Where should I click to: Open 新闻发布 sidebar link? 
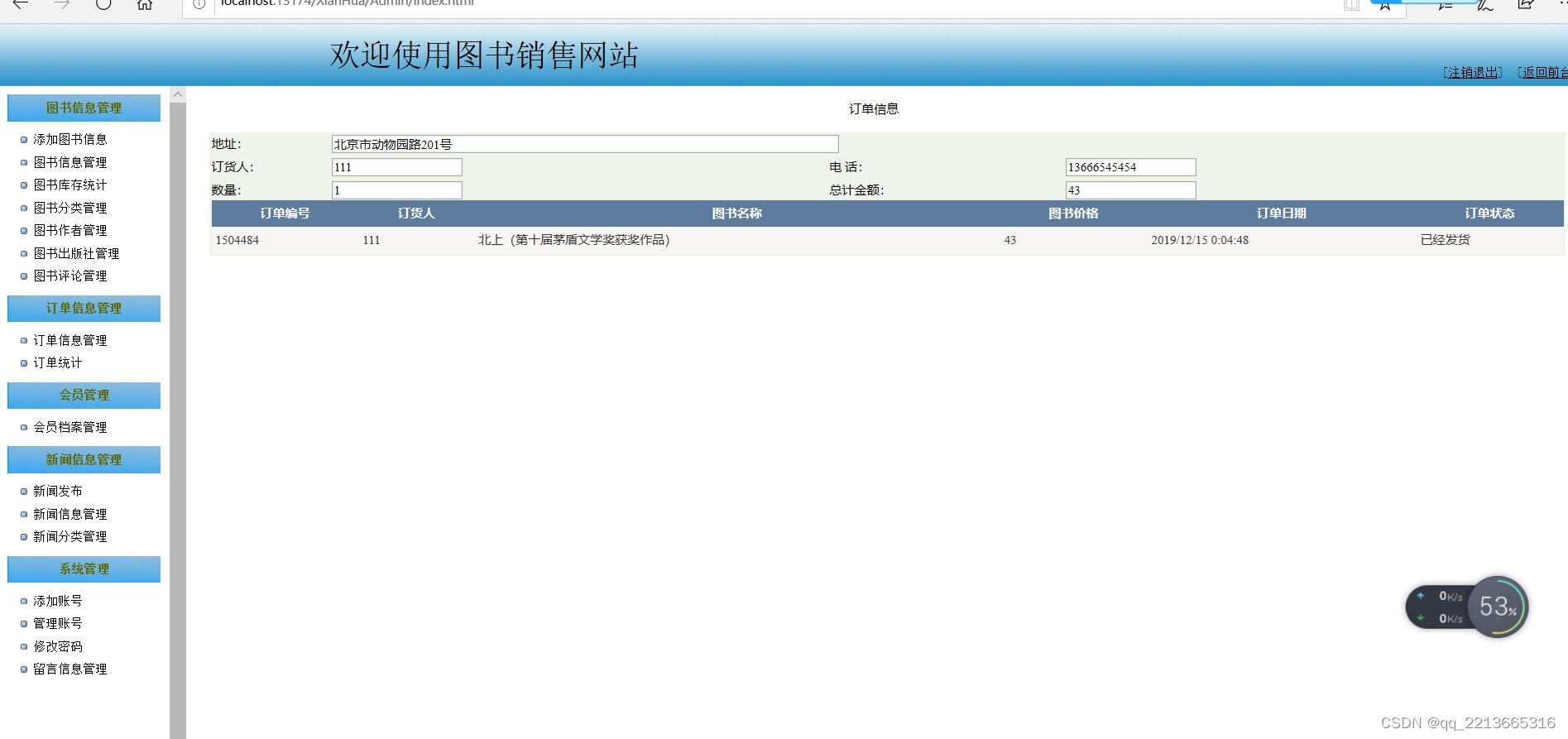58,491
